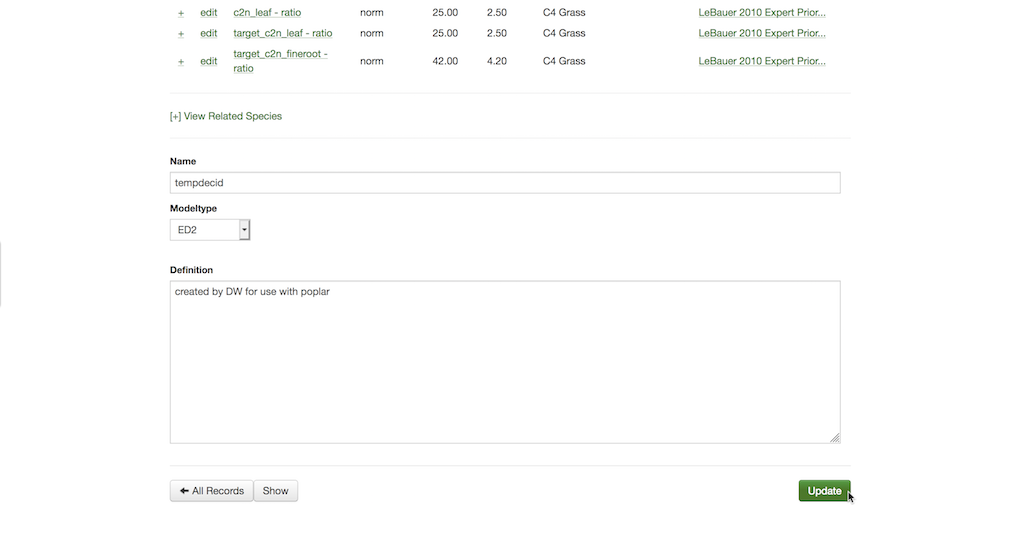The image size is (1024, 552).
Task: Go back to All Records
Action: [x=211, y=491]
